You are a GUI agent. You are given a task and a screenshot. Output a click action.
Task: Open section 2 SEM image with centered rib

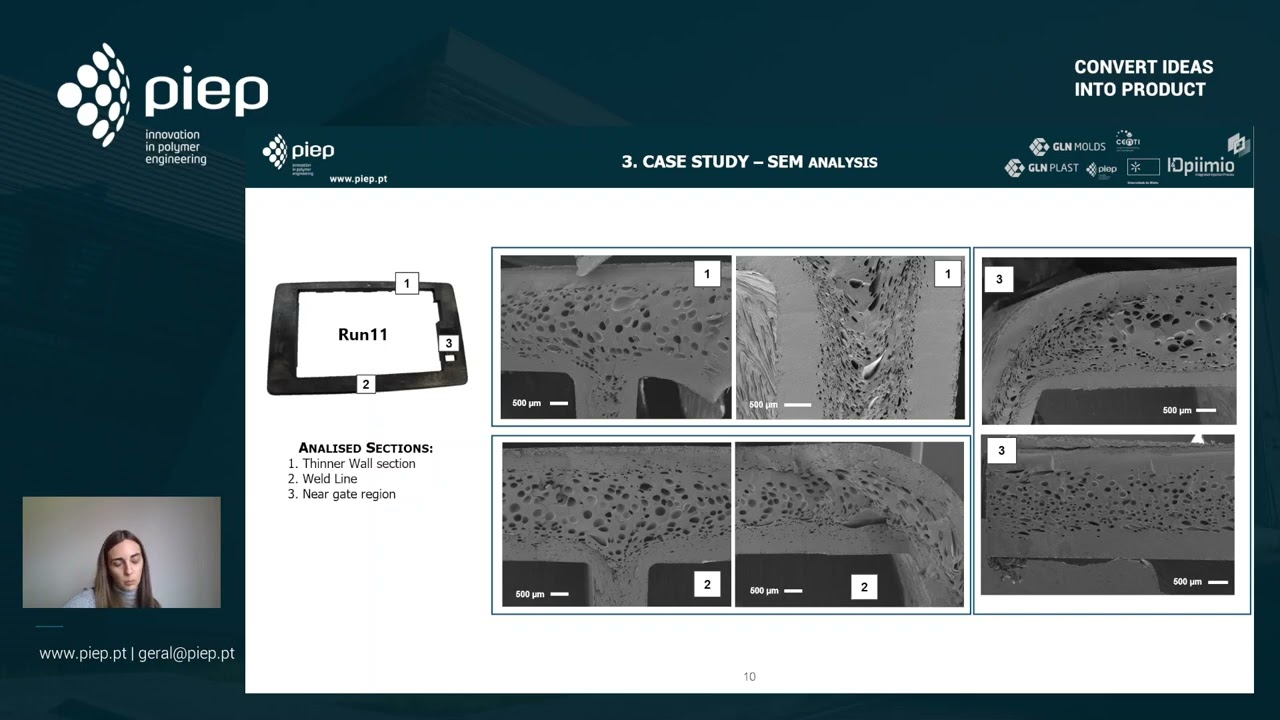pos(616,524)
